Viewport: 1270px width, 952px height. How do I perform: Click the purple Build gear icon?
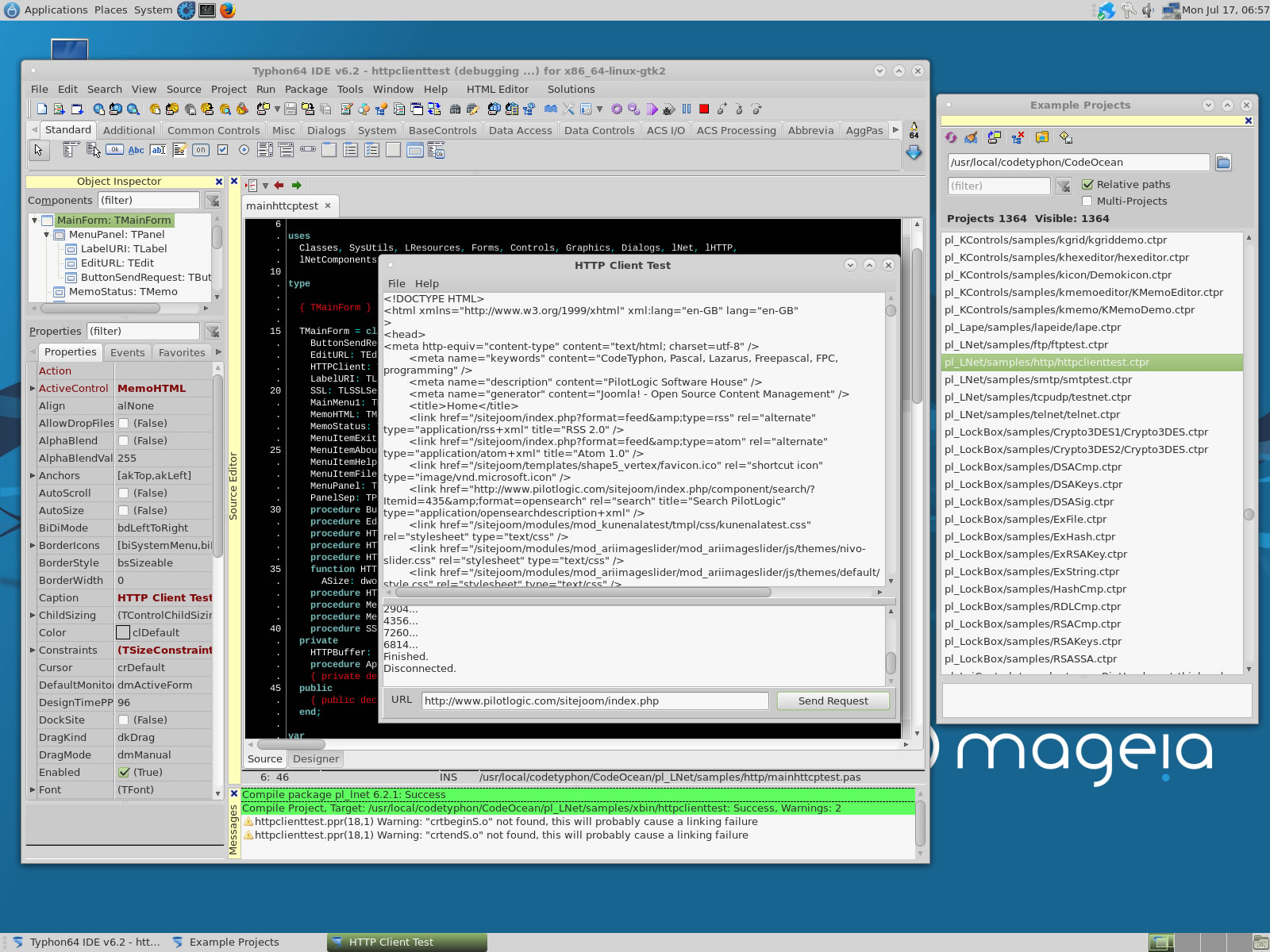616,109
